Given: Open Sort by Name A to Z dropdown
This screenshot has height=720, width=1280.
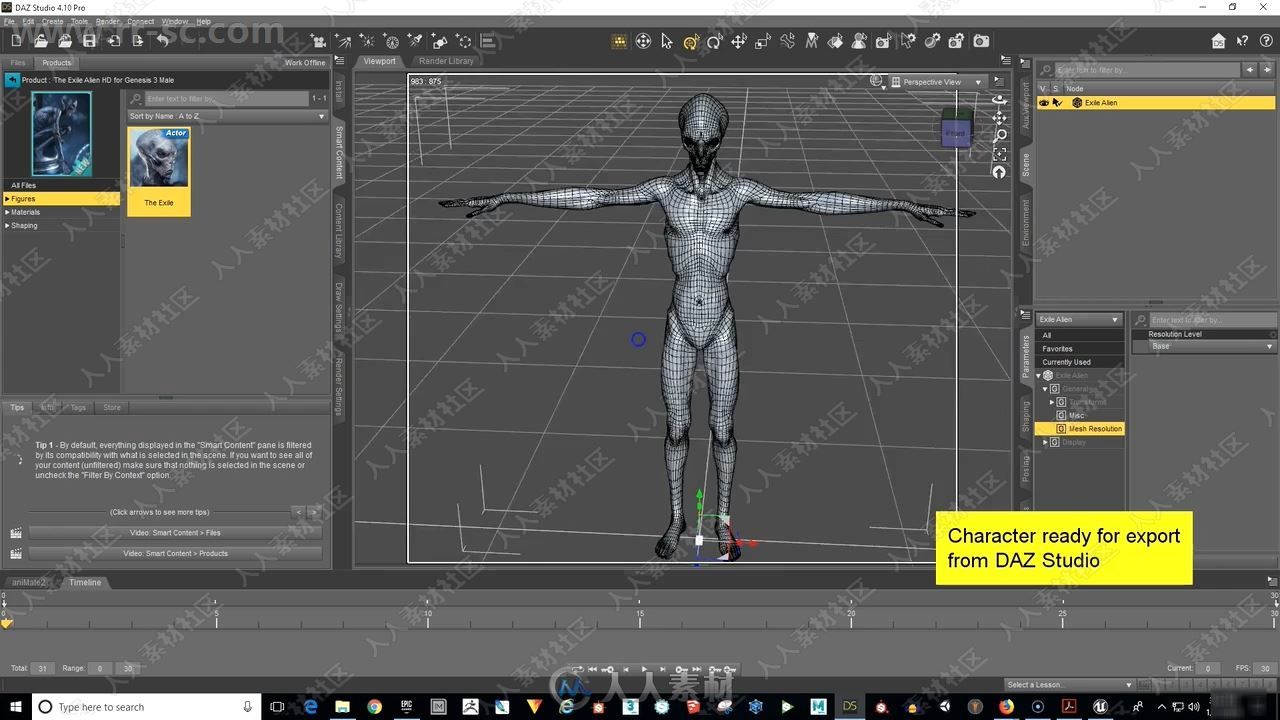Looking at the screenshot, I should [227, 116].
